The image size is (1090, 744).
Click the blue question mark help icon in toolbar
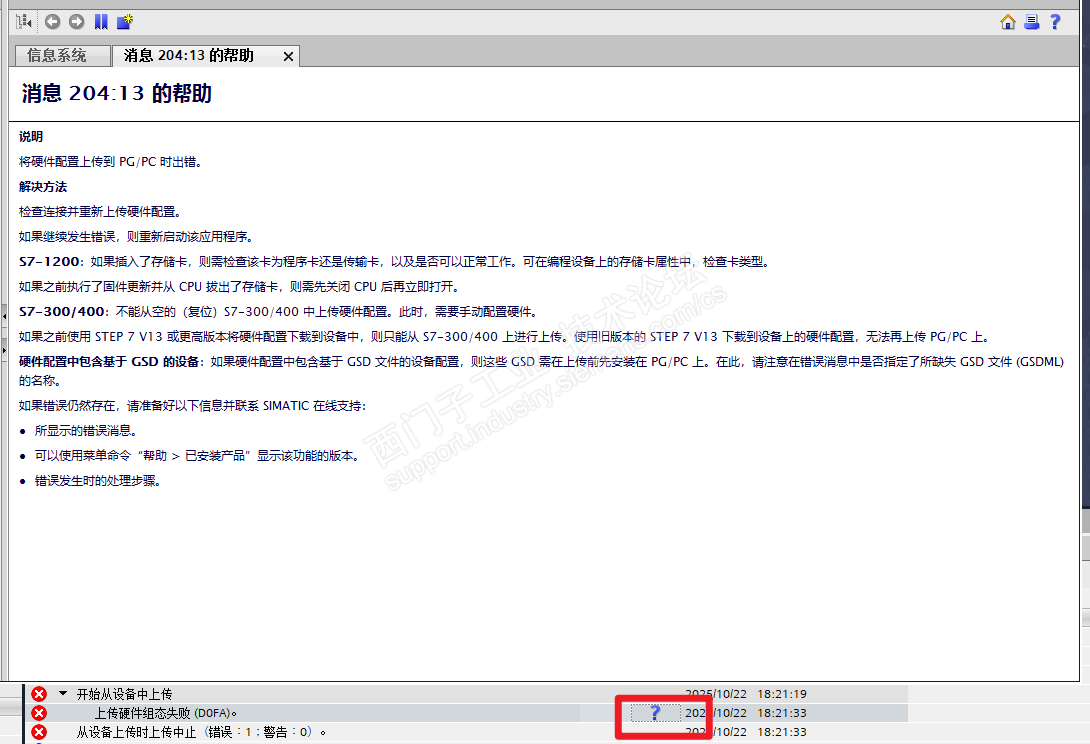pyautogui.click(x=1055, y=22)
